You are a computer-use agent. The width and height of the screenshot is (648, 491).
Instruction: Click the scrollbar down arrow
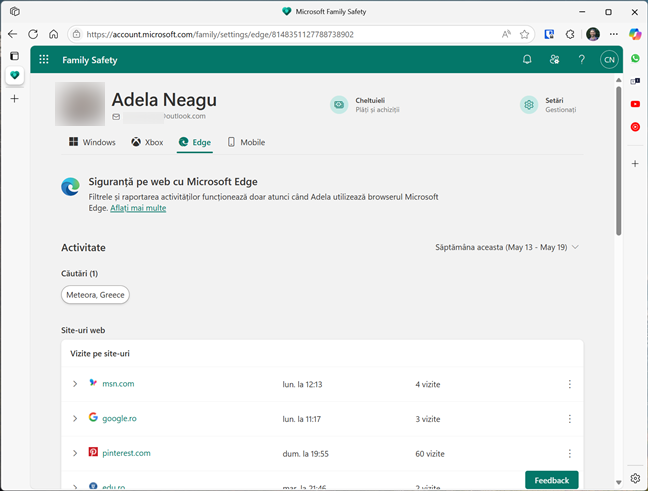[619, 482]
